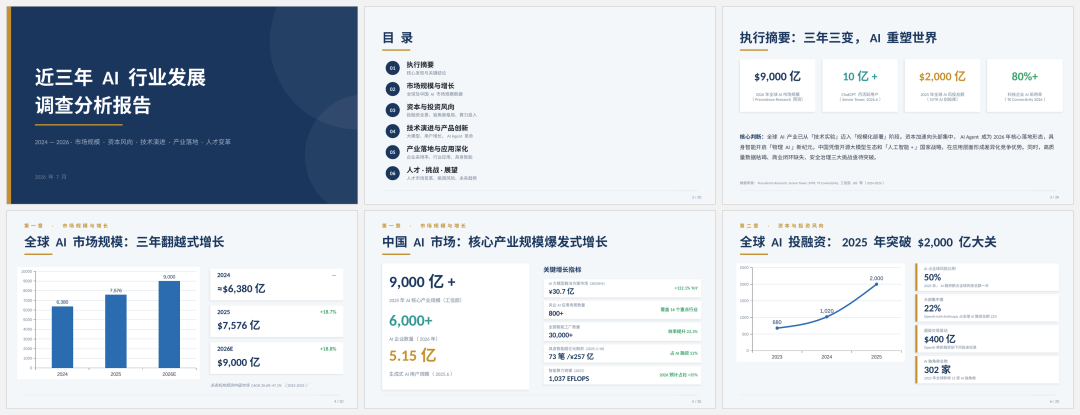This screenshot has width=1080, height=415.
Task: Open the 目录 table of contents slide
Action: pos(540,105)
